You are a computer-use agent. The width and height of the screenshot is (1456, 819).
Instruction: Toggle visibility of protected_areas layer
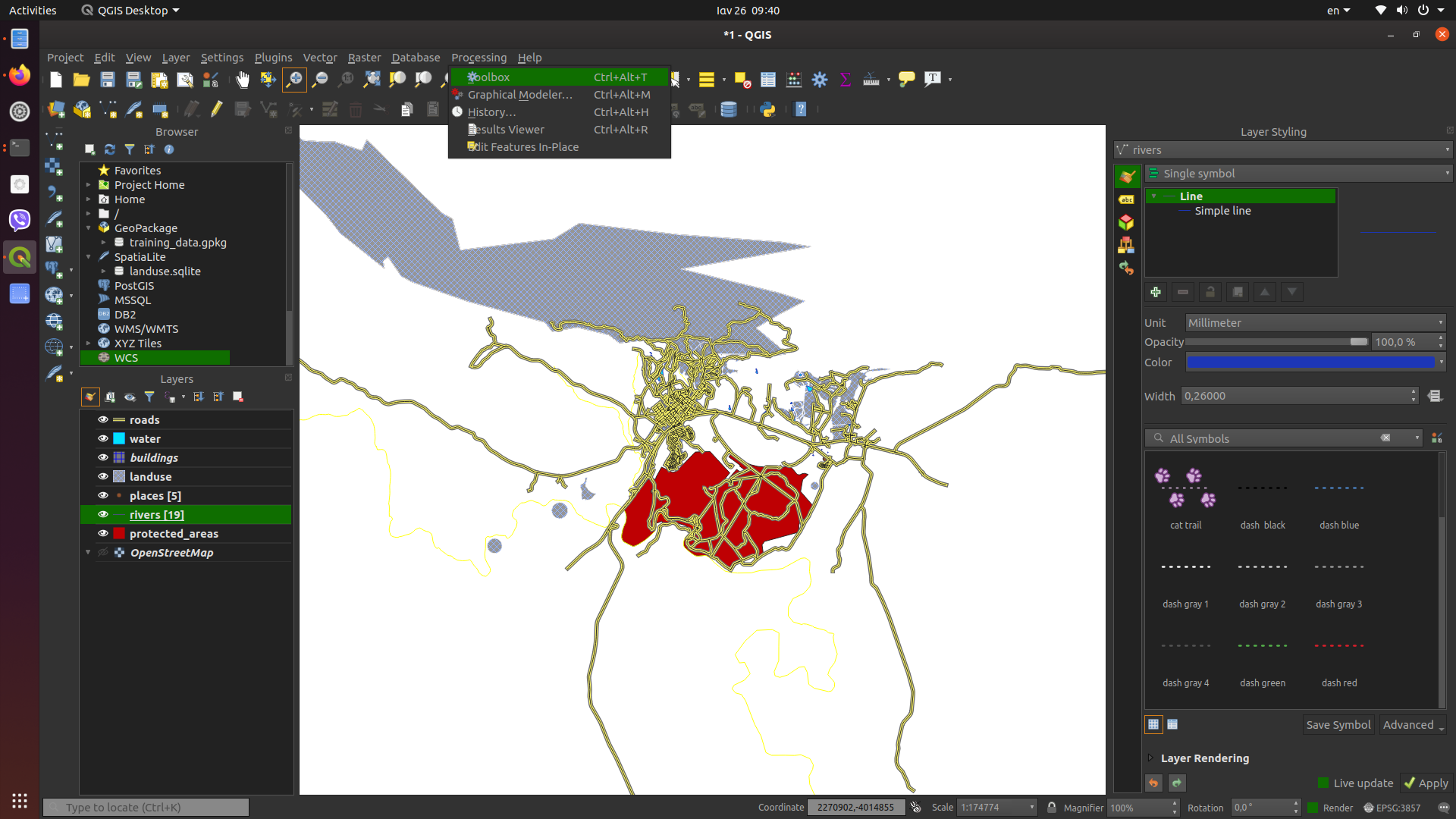click(x=103, y=533)
